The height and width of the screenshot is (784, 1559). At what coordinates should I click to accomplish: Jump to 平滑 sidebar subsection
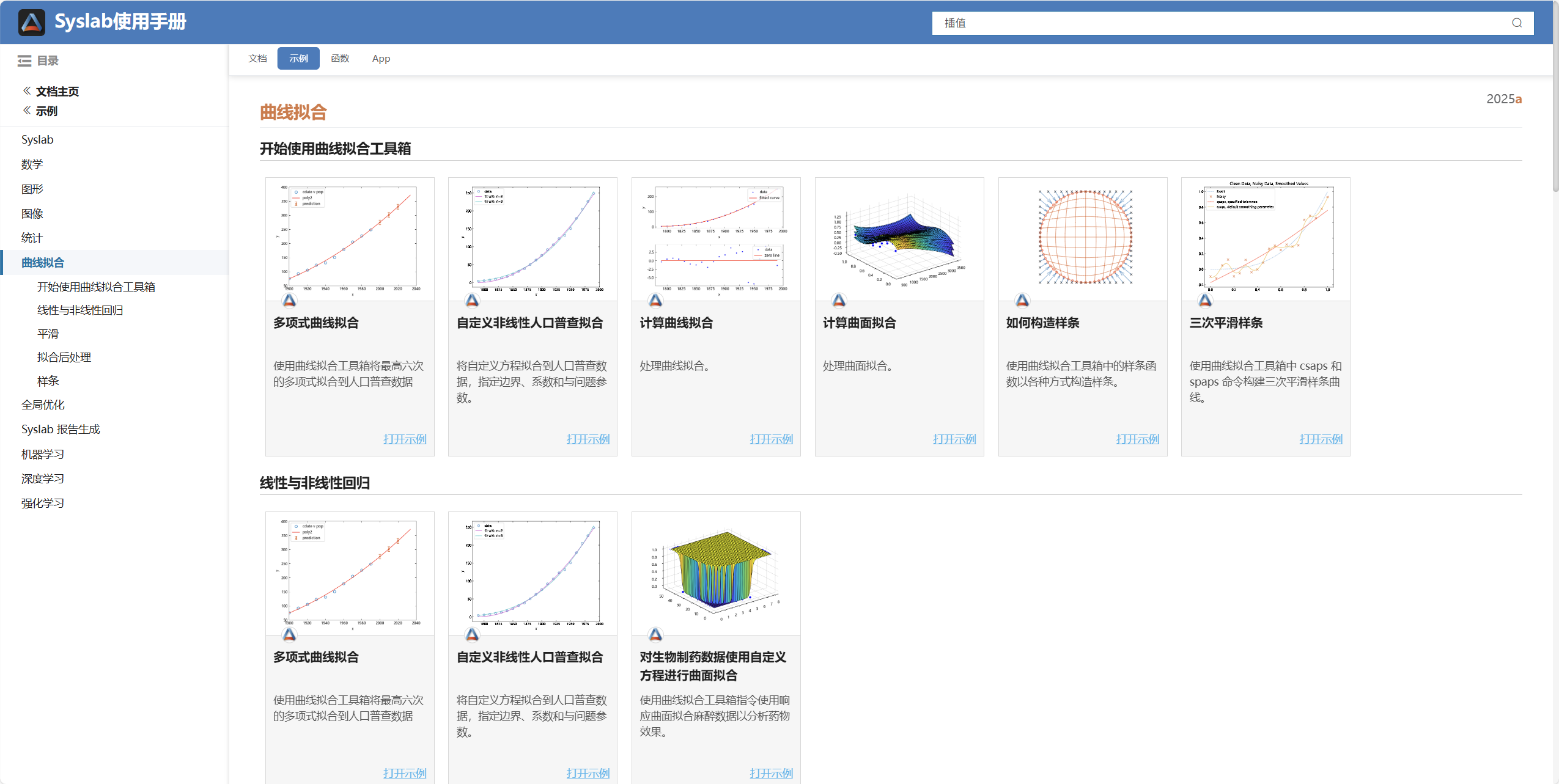[x=48, y=334]
